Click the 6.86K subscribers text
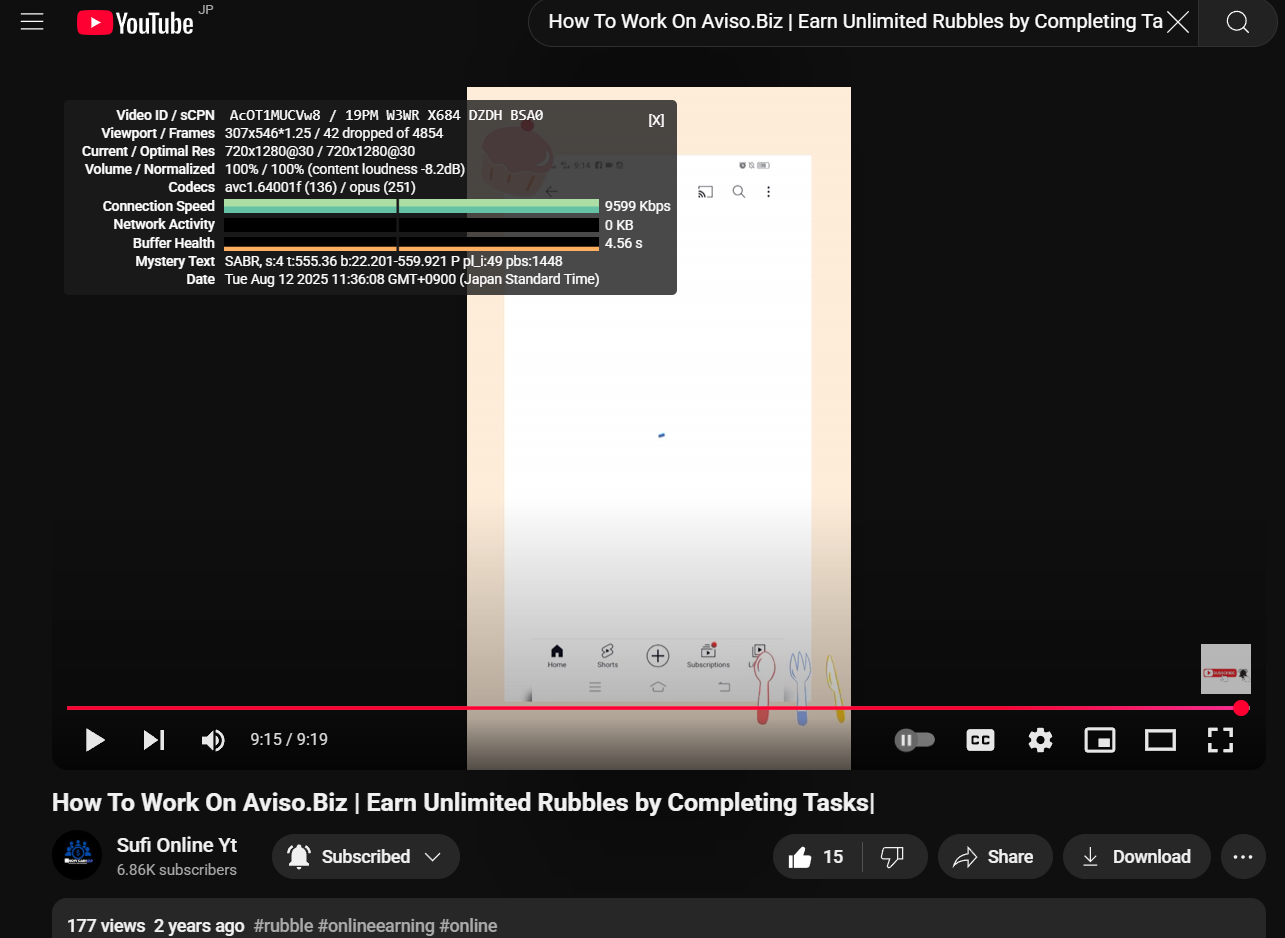Screen dimensions: 1285x938 point(177,870)
